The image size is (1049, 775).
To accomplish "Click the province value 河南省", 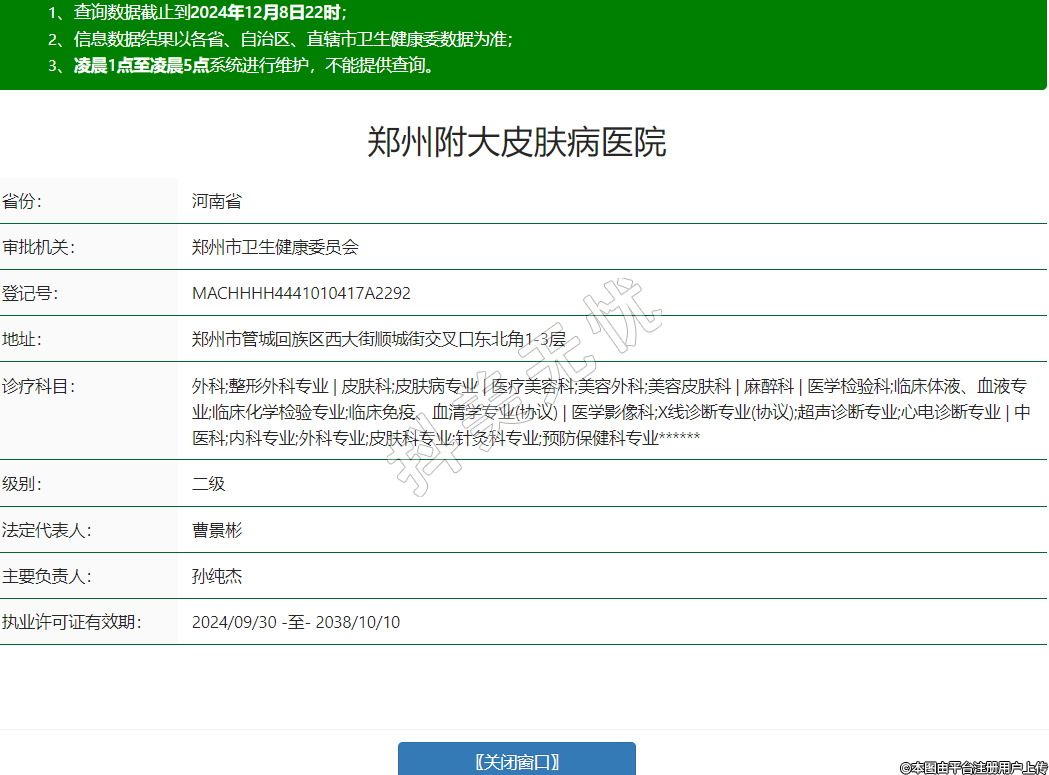I will [217, 201].
